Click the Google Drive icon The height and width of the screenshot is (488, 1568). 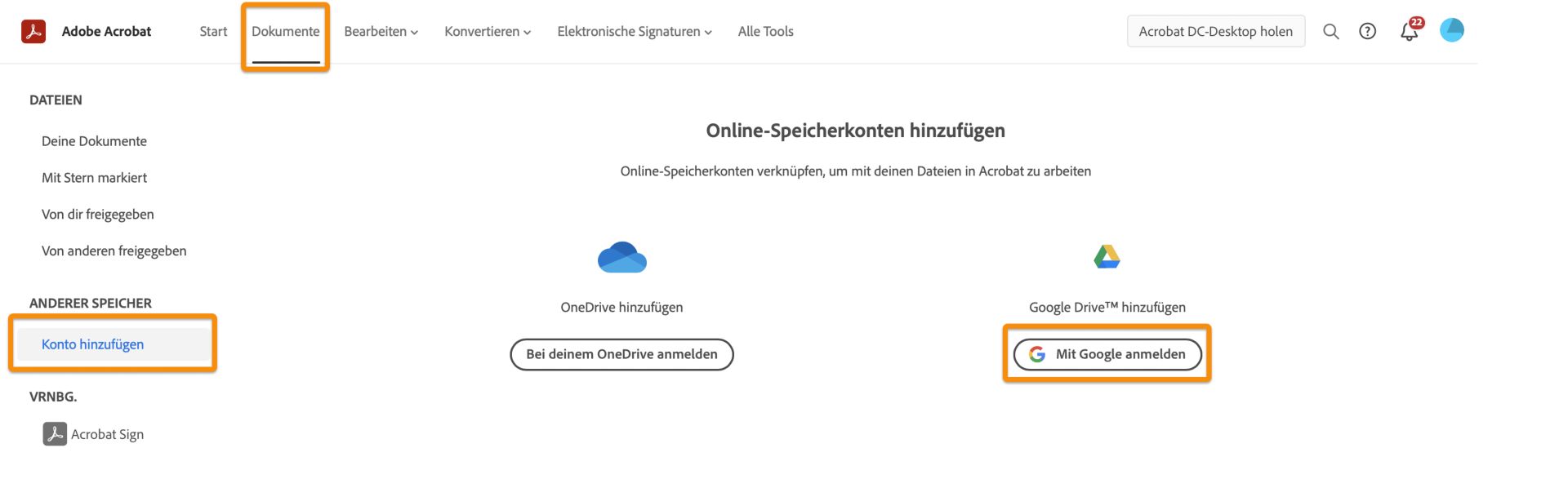(1107, 256)
